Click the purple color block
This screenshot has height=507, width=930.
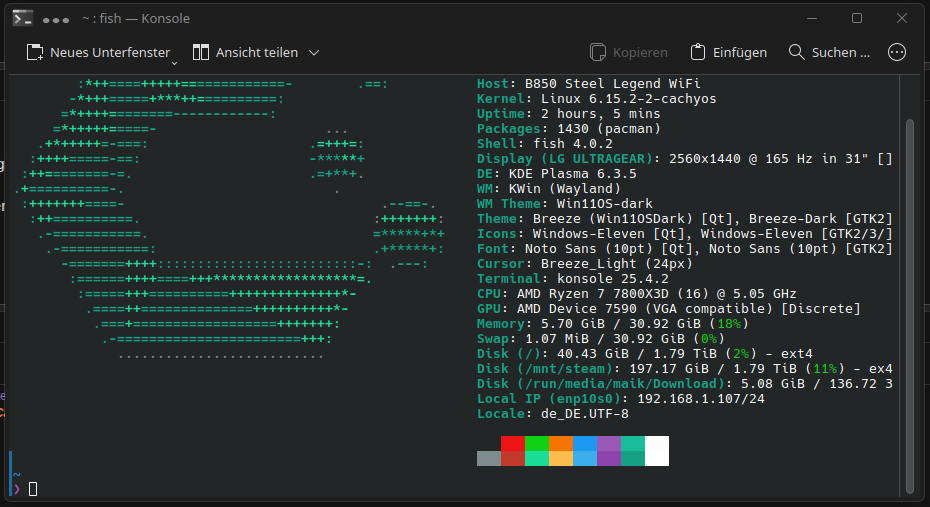(609, 444)
